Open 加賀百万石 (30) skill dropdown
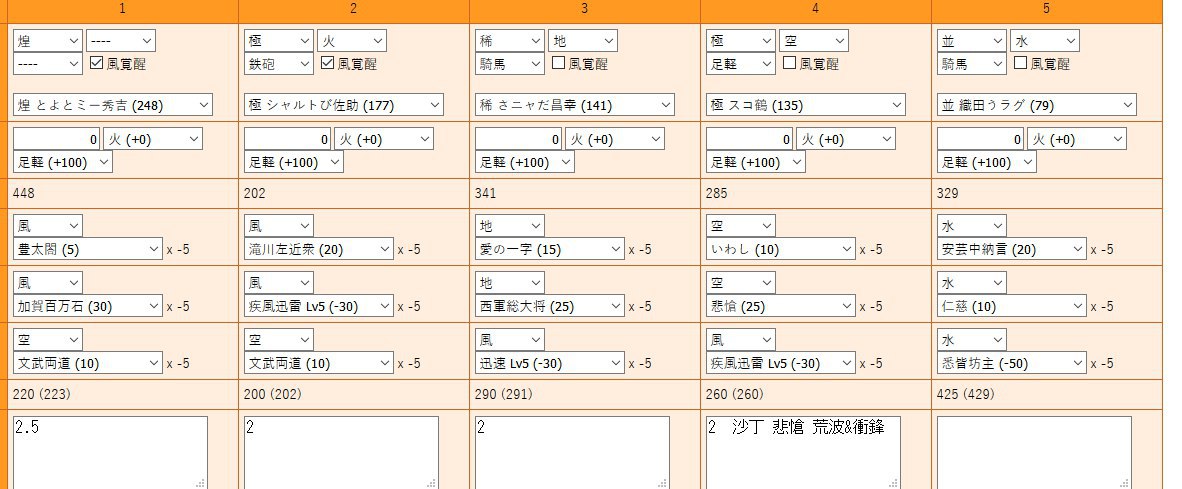The width and height of the screenshot is (1182, 489). click(x=87, y=306)
